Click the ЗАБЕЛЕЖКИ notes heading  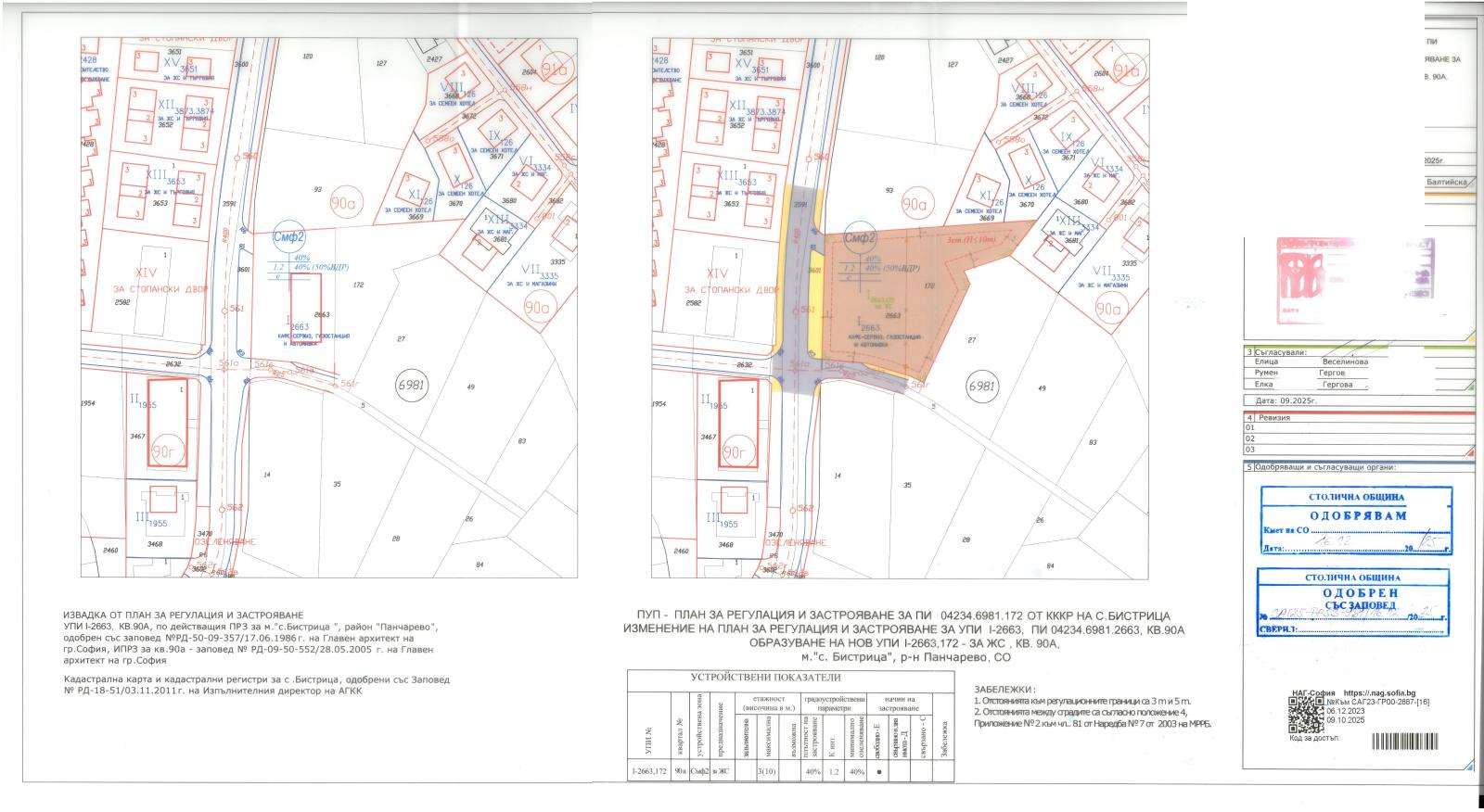pos(1003,690)
